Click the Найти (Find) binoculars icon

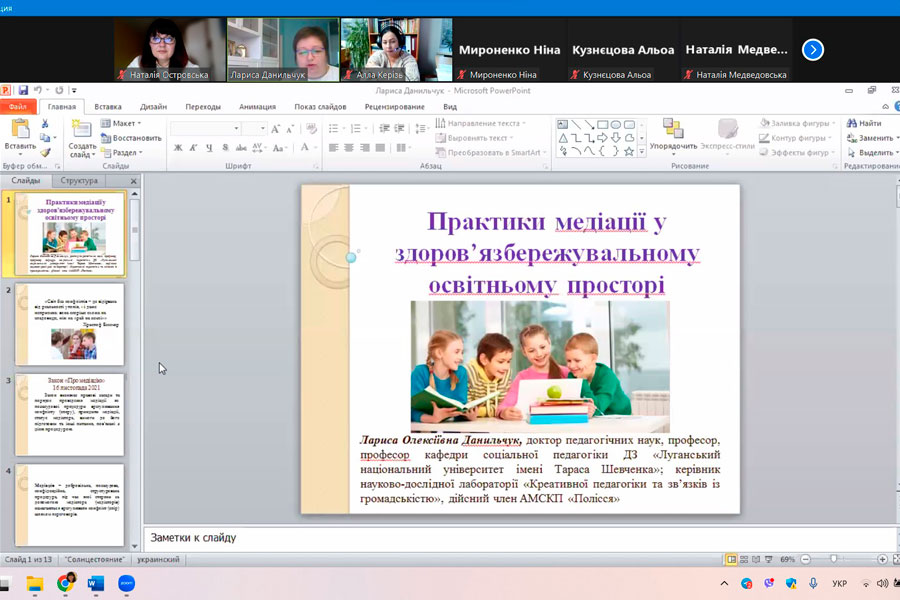851,123
